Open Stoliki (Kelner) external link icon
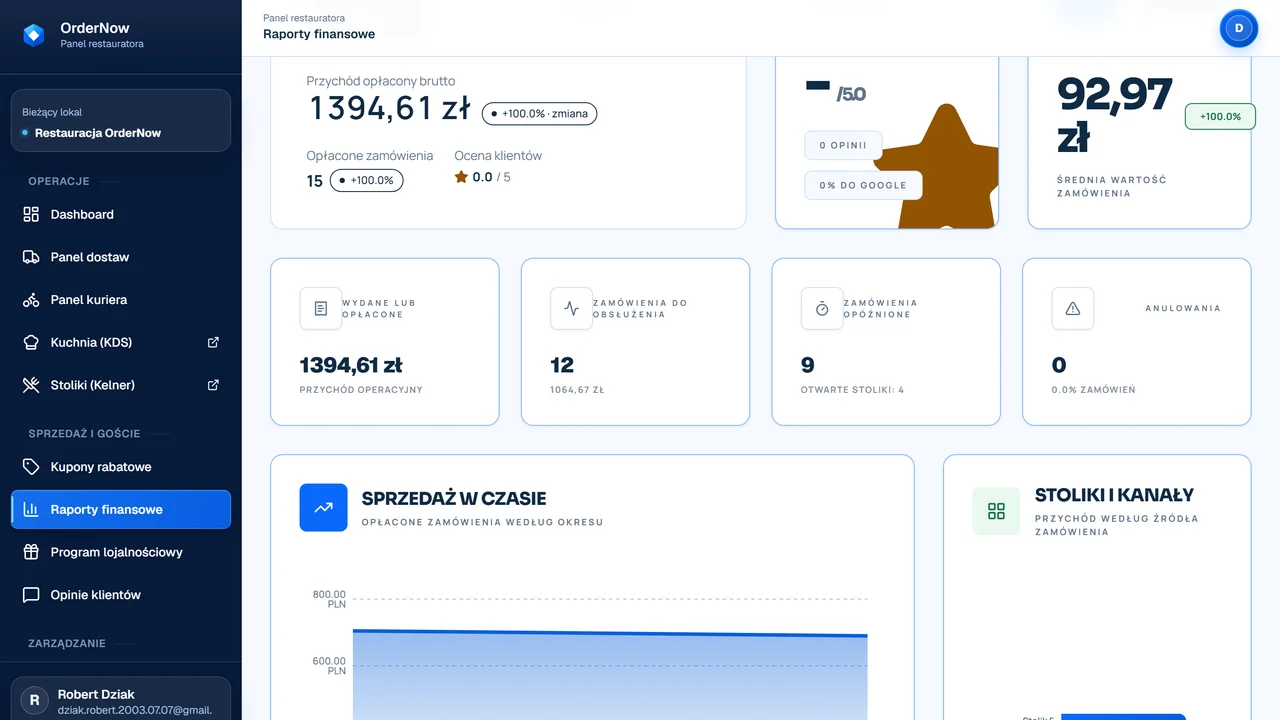Viewport: 1280px width, 720px height. pos(213,385)
